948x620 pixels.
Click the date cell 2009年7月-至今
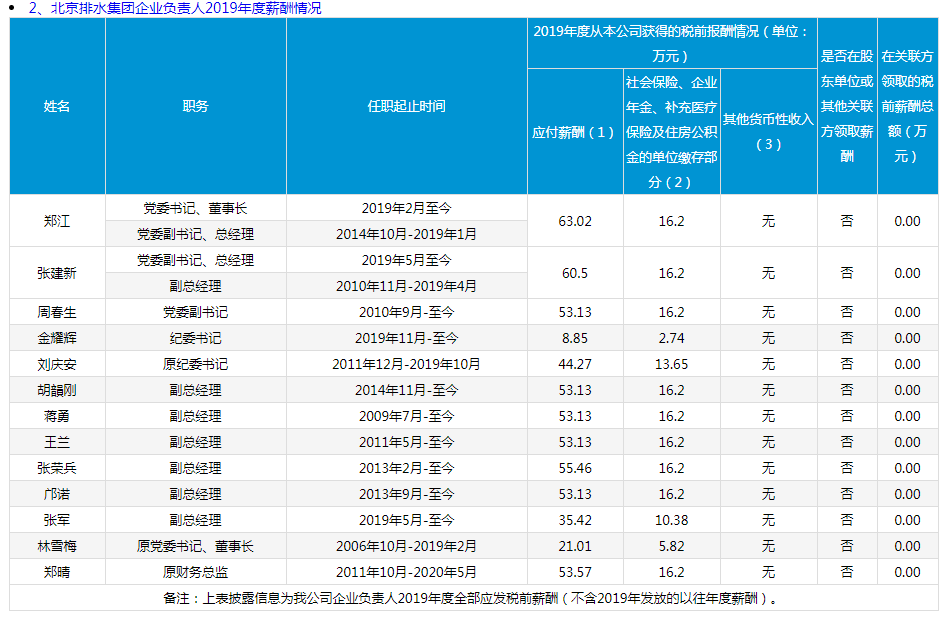click(406, 417)
